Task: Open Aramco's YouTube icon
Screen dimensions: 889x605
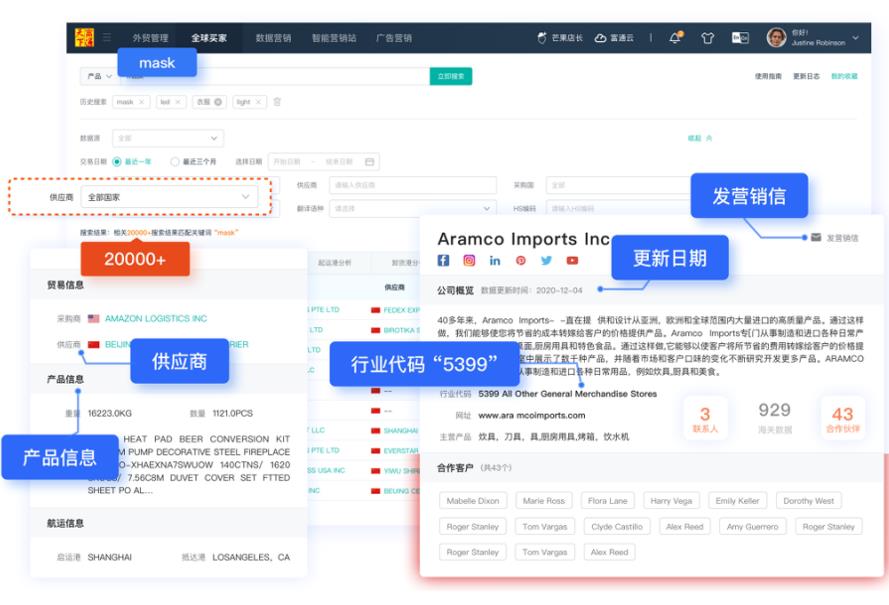Action: click(573, 260)
